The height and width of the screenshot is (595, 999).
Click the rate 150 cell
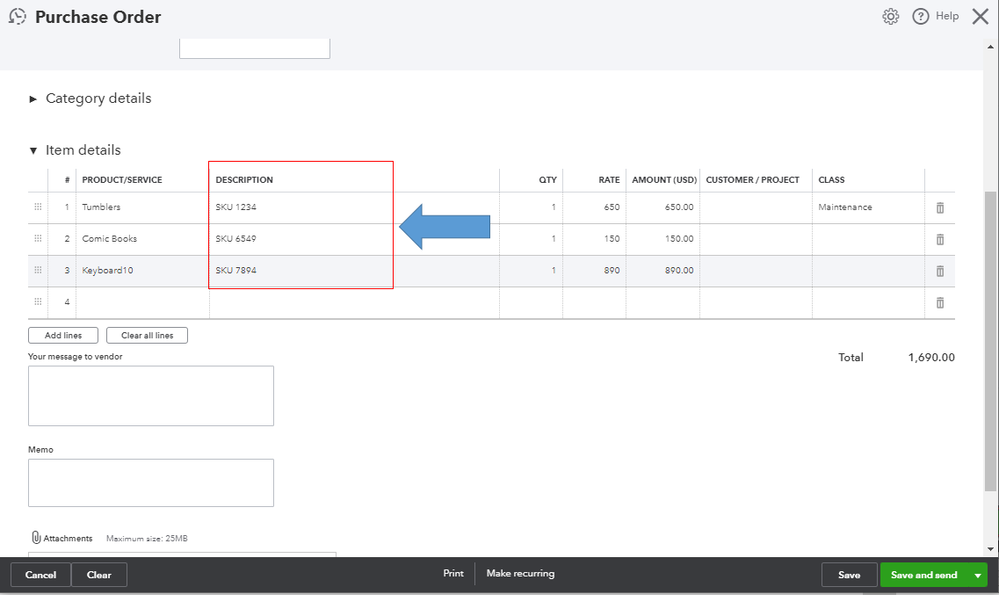[594, 239]
